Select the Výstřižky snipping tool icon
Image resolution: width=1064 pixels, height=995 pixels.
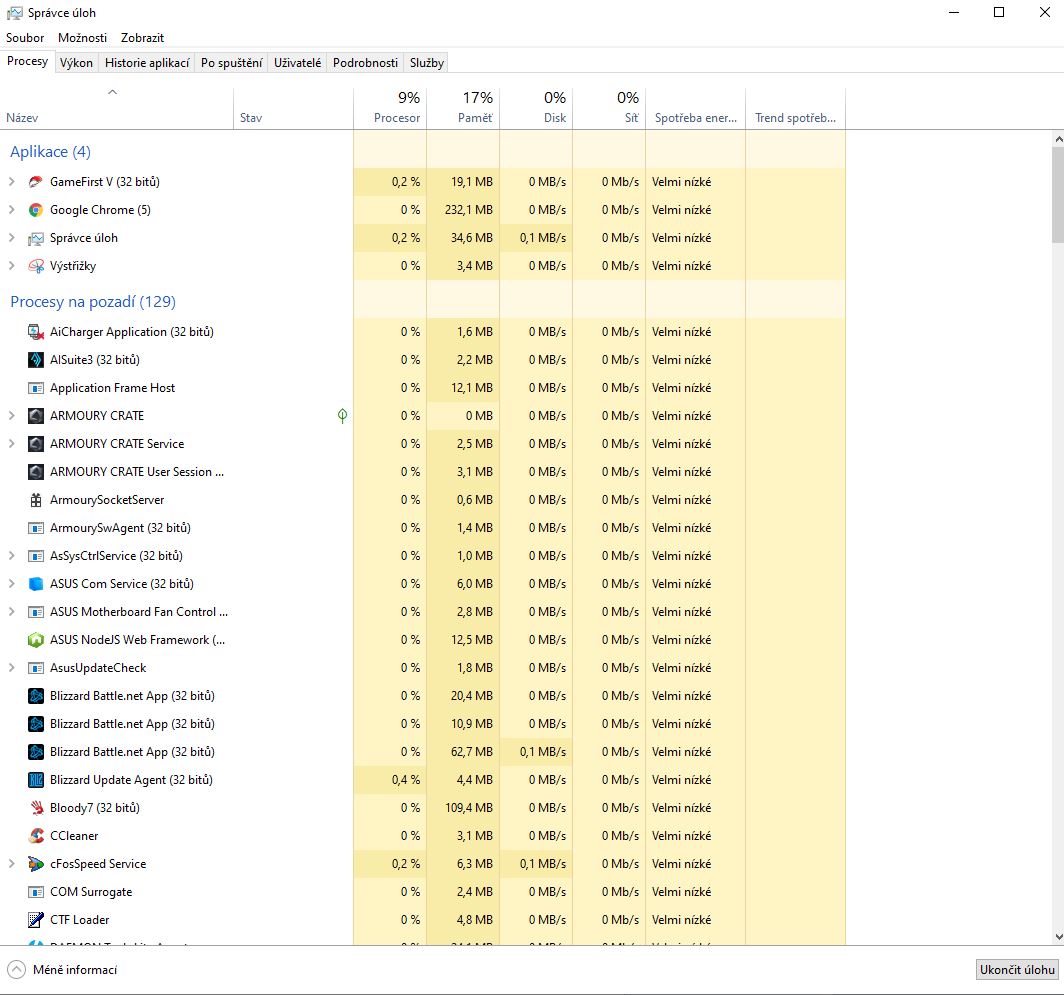point(35,266)
